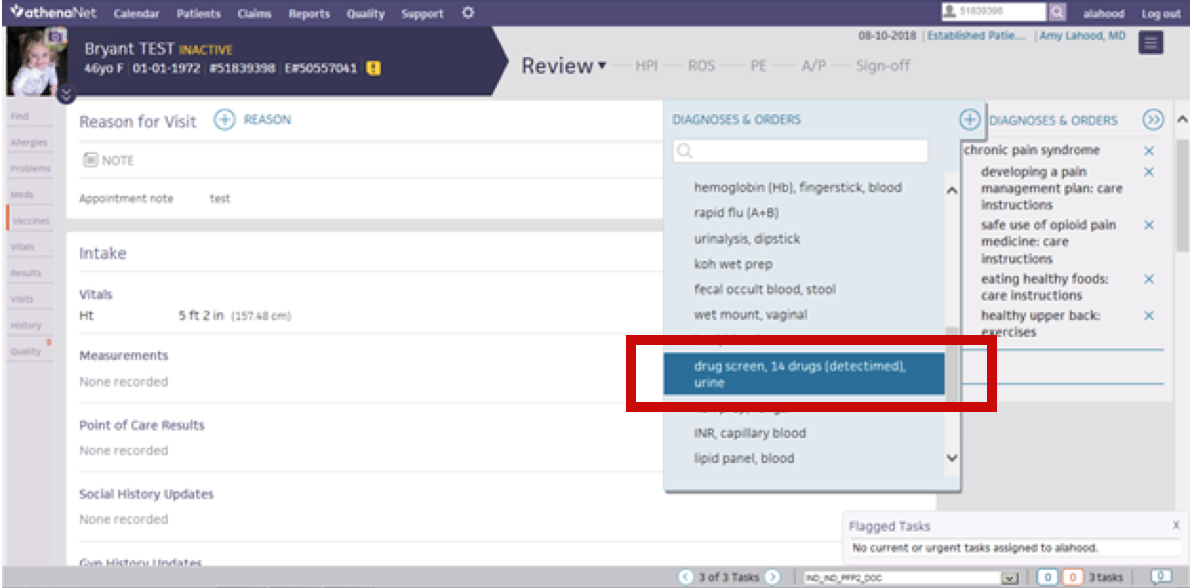Open the hamburger menu icon near provider name
The width and height of the screenshot is (1196, 588).
coord(1151,42)
